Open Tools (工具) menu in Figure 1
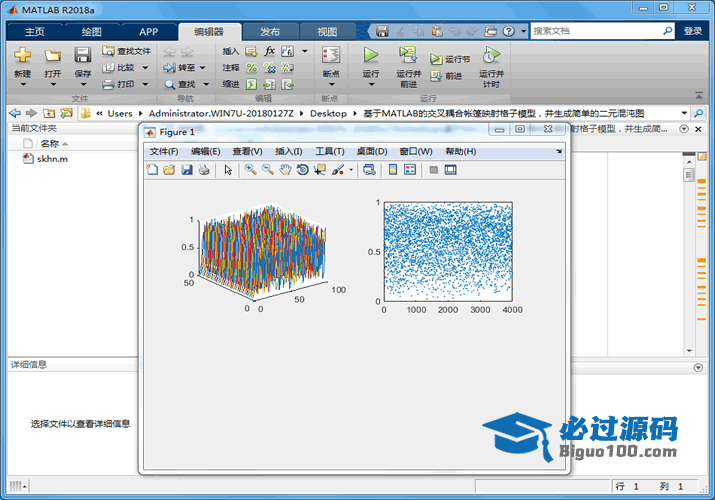715x500 pixels. [330, 151]
